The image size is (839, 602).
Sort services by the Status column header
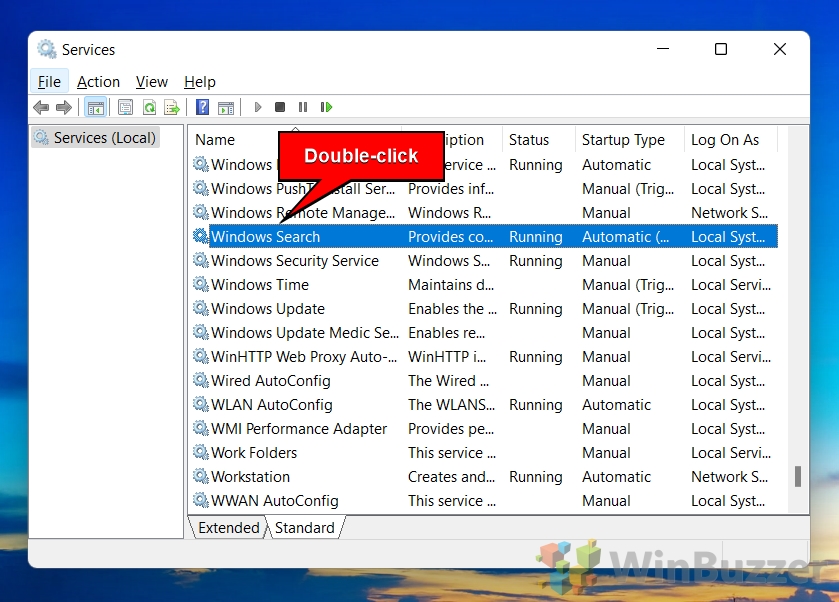pos(529,140)
